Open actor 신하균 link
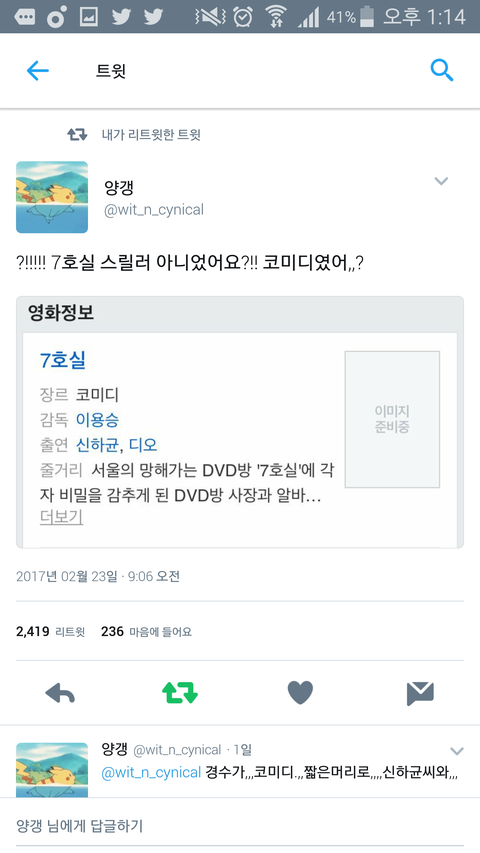The height and width of the screenshot is (853, 480). pos(97,444)
